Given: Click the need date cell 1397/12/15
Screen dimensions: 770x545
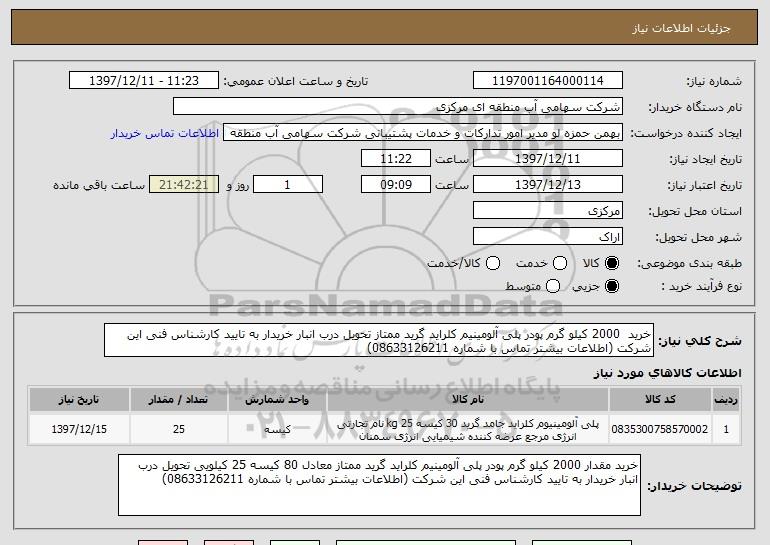Looking at the screenshot, I should click(79, 429).
